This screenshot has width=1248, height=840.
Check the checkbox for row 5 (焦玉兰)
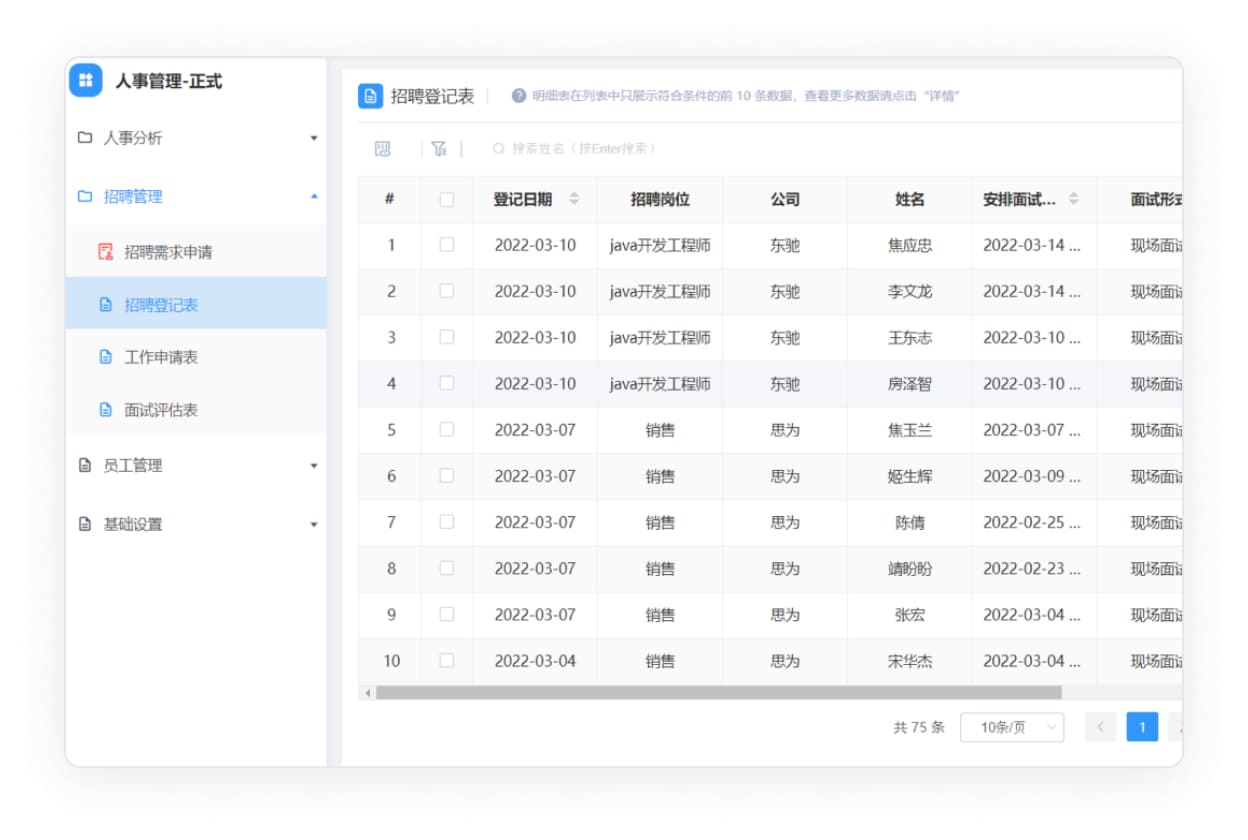coord(447,430)
